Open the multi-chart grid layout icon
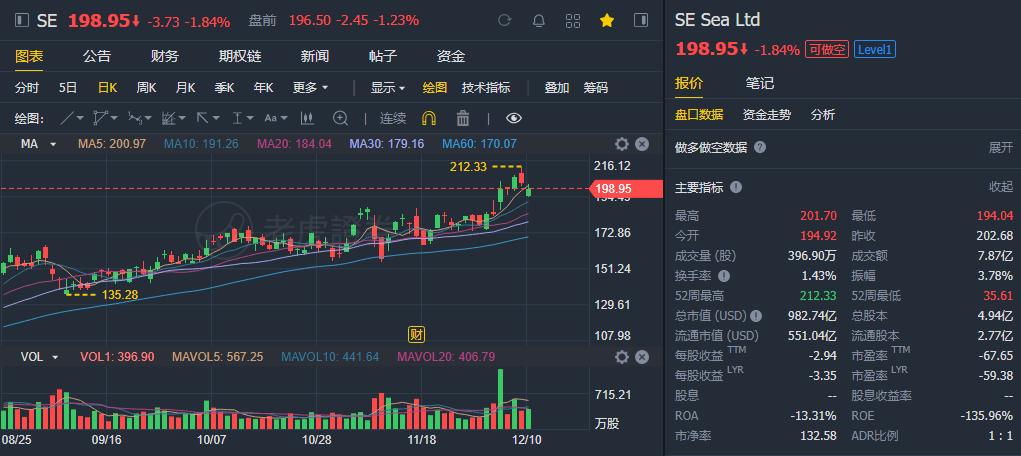Image resolution: width=1021 pixels, height=456 pixels. 573,21
